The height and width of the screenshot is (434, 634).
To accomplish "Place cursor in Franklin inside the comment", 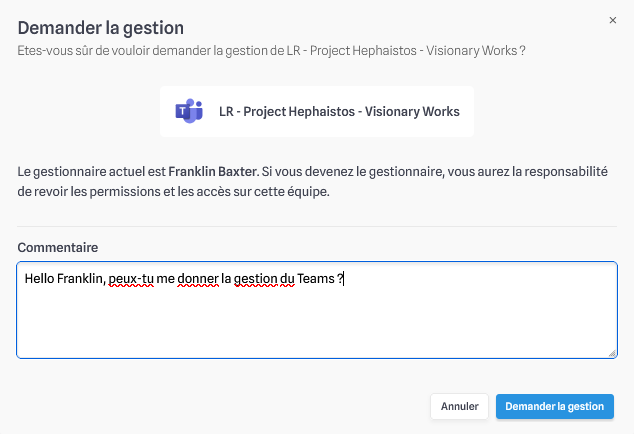I will [80, 279].
